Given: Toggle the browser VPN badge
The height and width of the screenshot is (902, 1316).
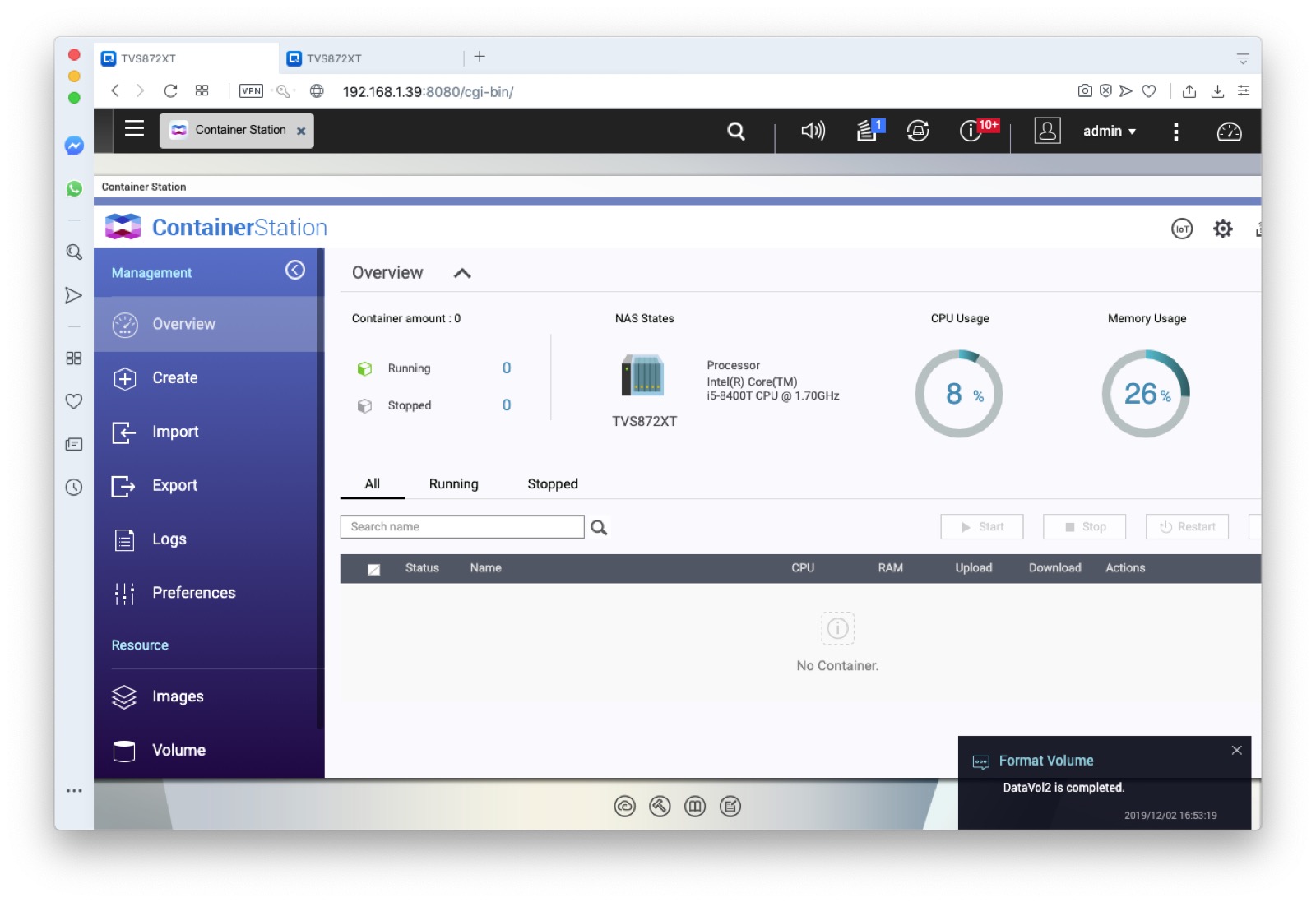Looking at the screenshot, I should (251, 91).
